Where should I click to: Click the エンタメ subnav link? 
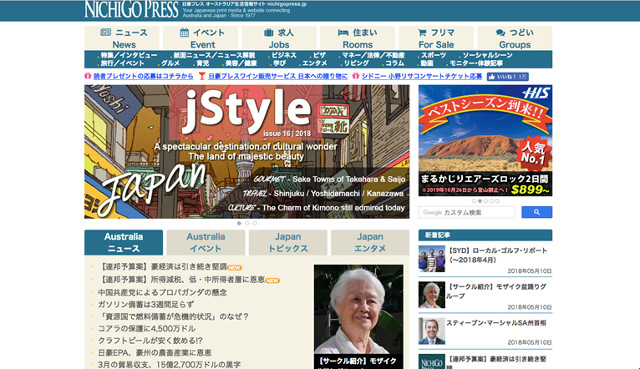314,63
